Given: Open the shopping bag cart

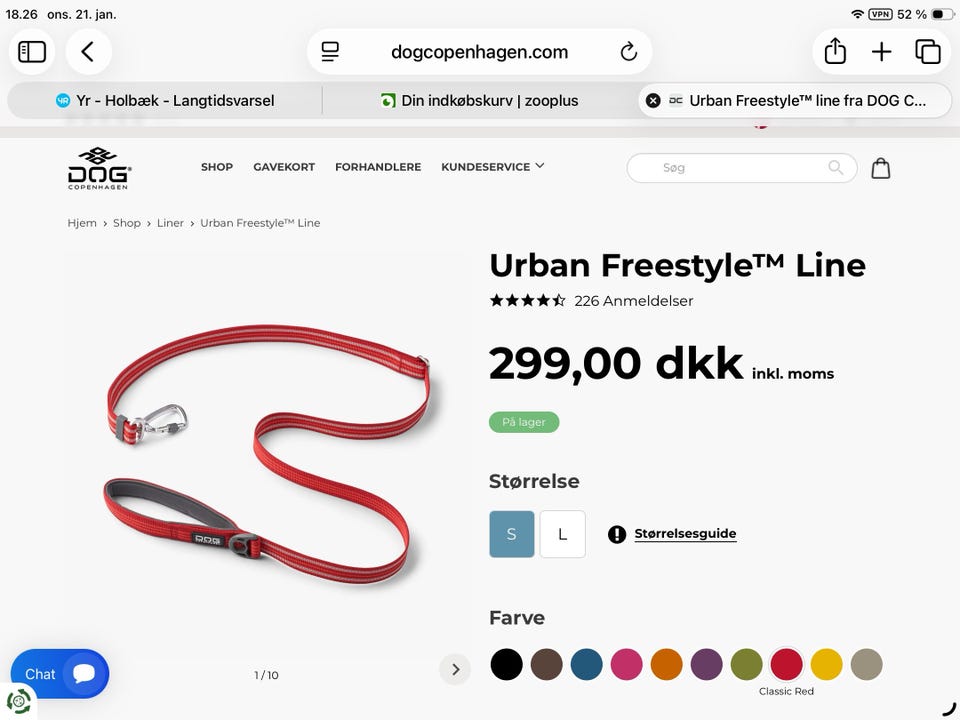Looking at the screenshot, I should [x=880, y=168].
